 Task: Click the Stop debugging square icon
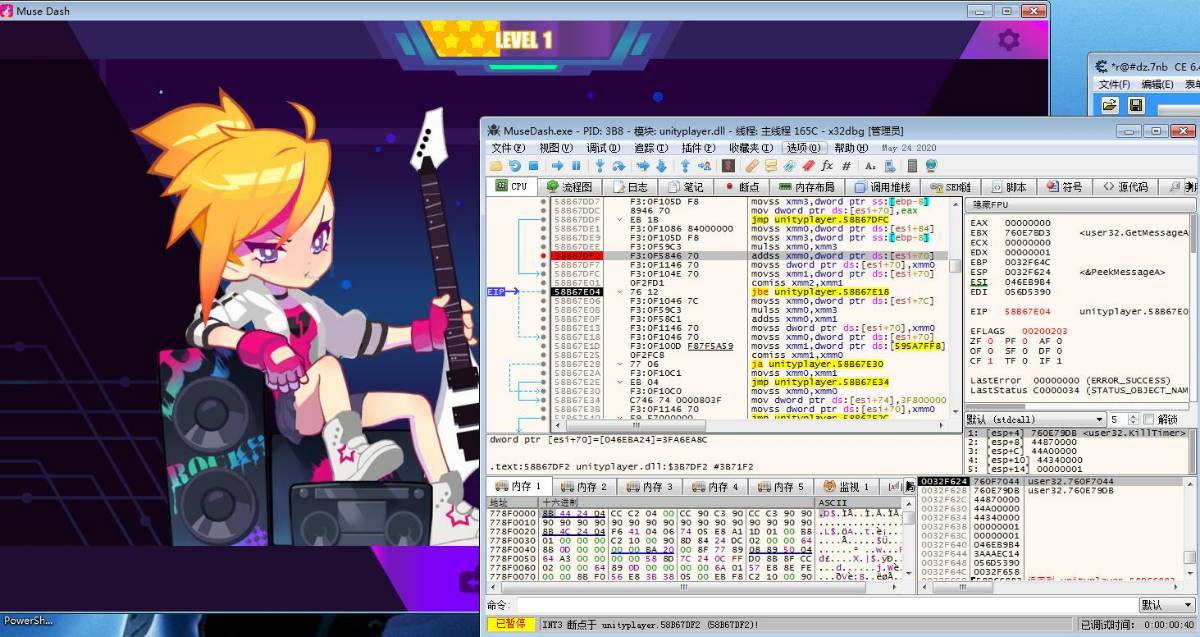click(533, 165)
